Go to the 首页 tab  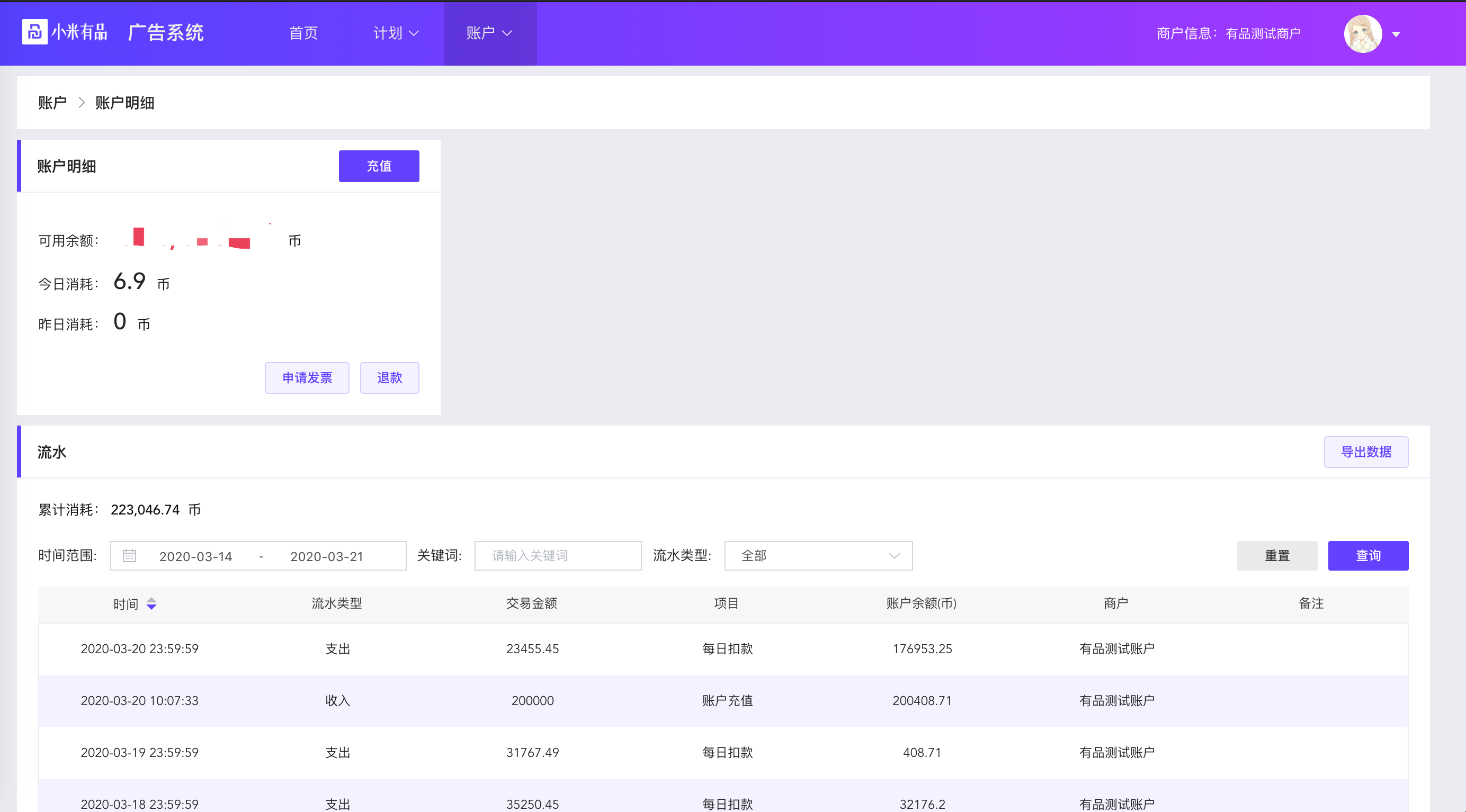(x=303, y=33)
